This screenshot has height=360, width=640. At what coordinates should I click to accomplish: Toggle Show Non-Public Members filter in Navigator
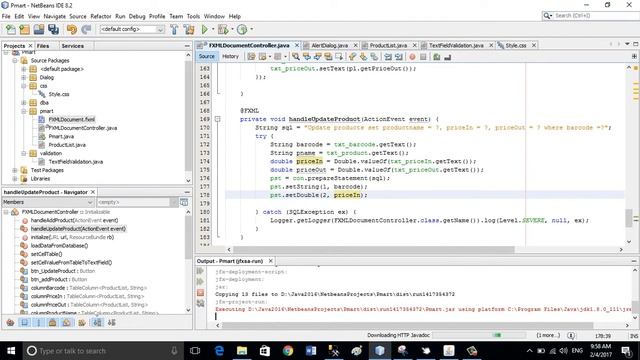click(x=52, y=322)
